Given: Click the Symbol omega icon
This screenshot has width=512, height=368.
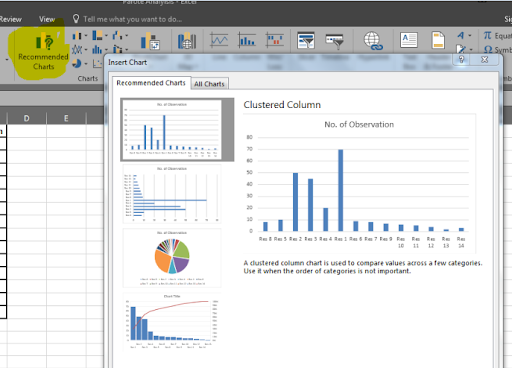Looking at the screenshot, I should 488,50.
